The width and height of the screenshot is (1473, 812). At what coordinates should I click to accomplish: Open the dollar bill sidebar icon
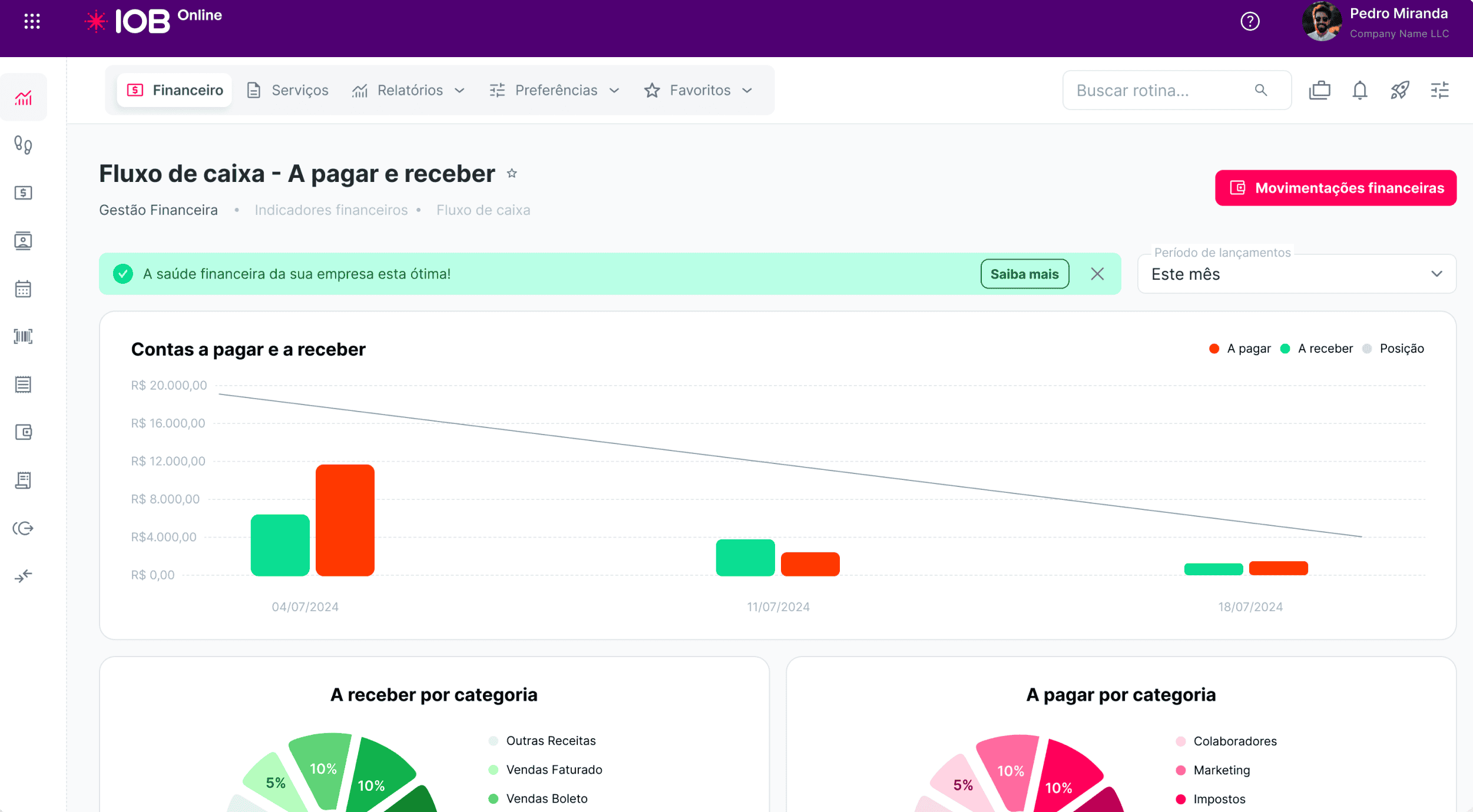[x=24, y=193]
